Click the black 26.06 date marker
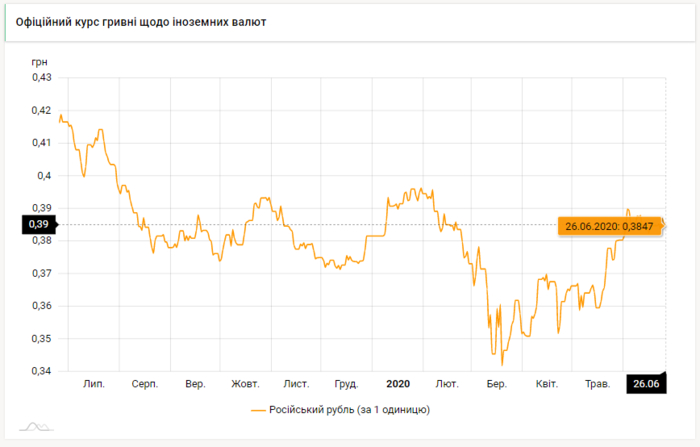This screenshot has height=447, width=700. coord(645,384)
